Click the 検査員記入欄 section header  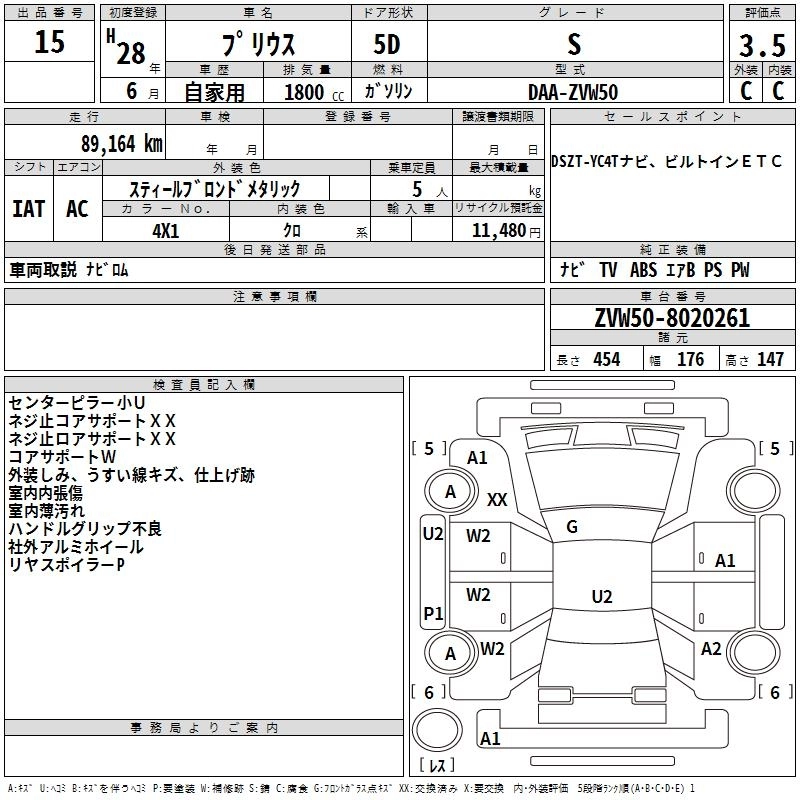click(x=204, y=385)
